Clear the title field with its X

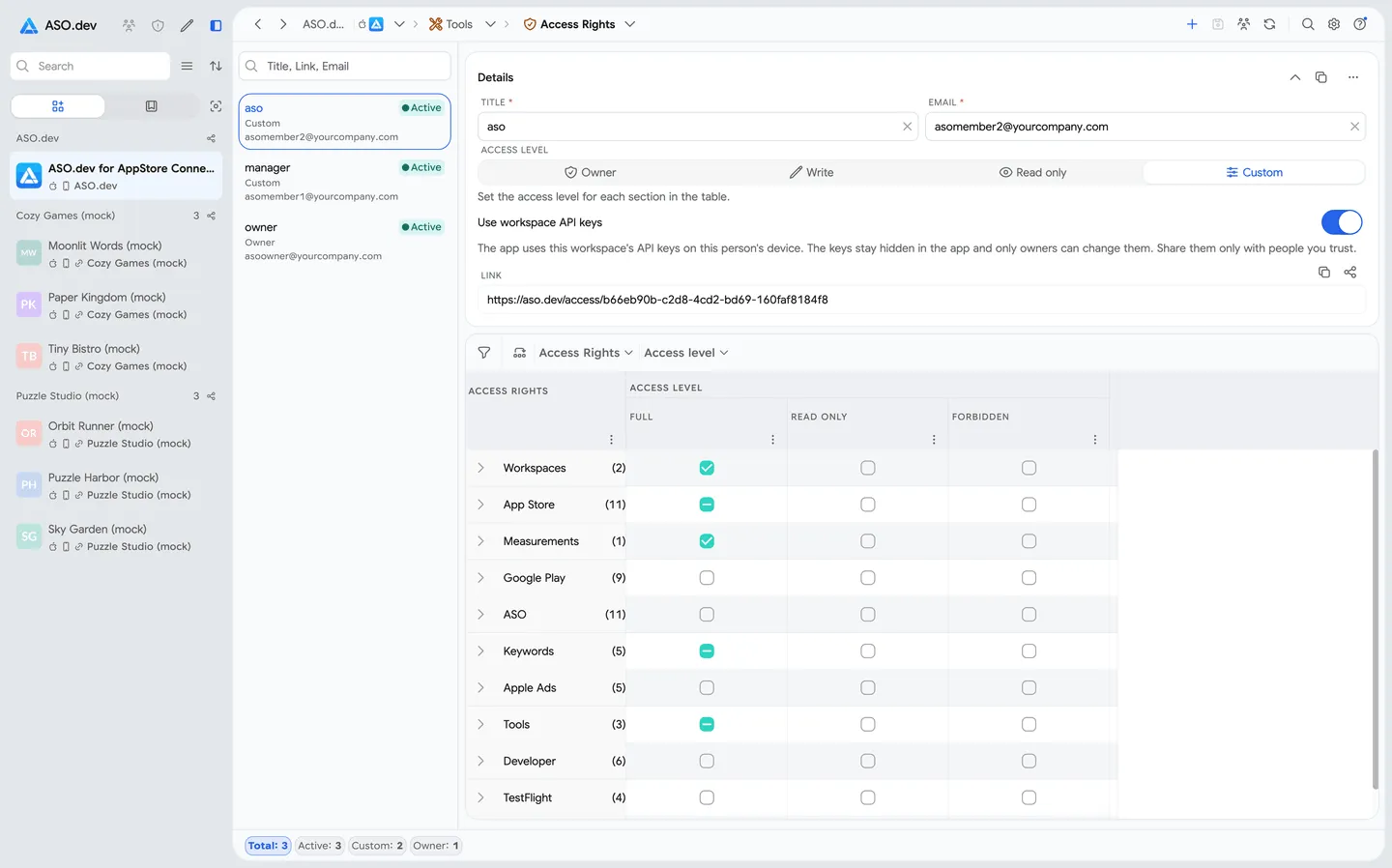907,127
